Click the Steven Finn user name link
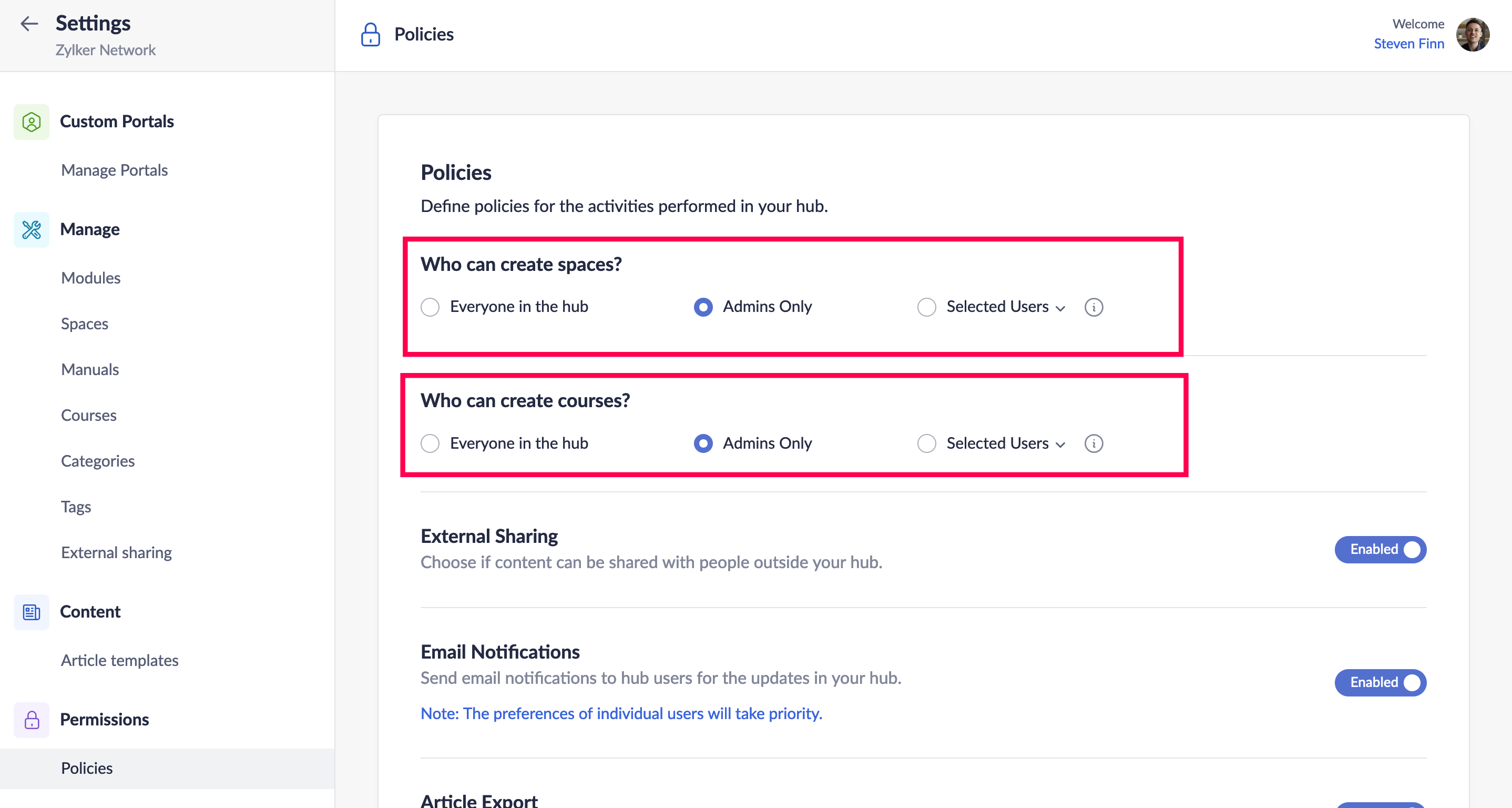Image resolution: width=1512 pixels, height=808 pixels. pos(1409,44)
